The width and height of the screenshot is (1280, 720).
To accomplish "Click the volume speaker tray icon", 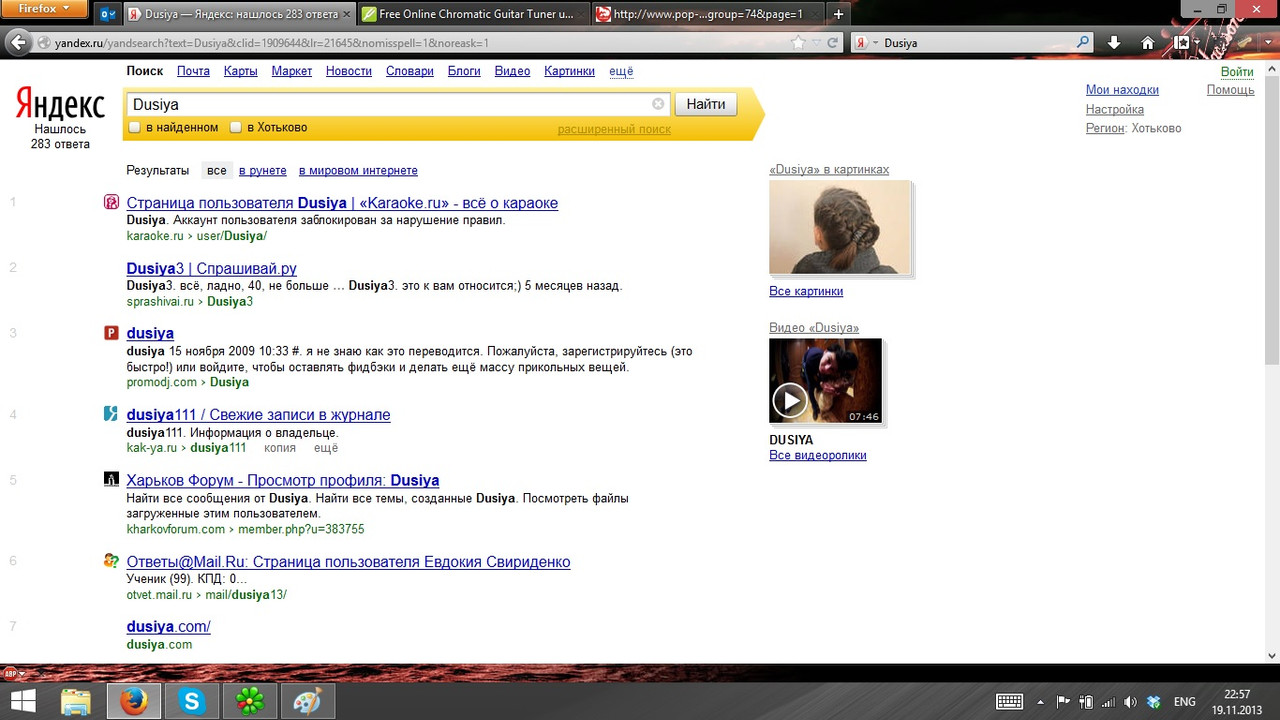I will [x=1130, y=701].
